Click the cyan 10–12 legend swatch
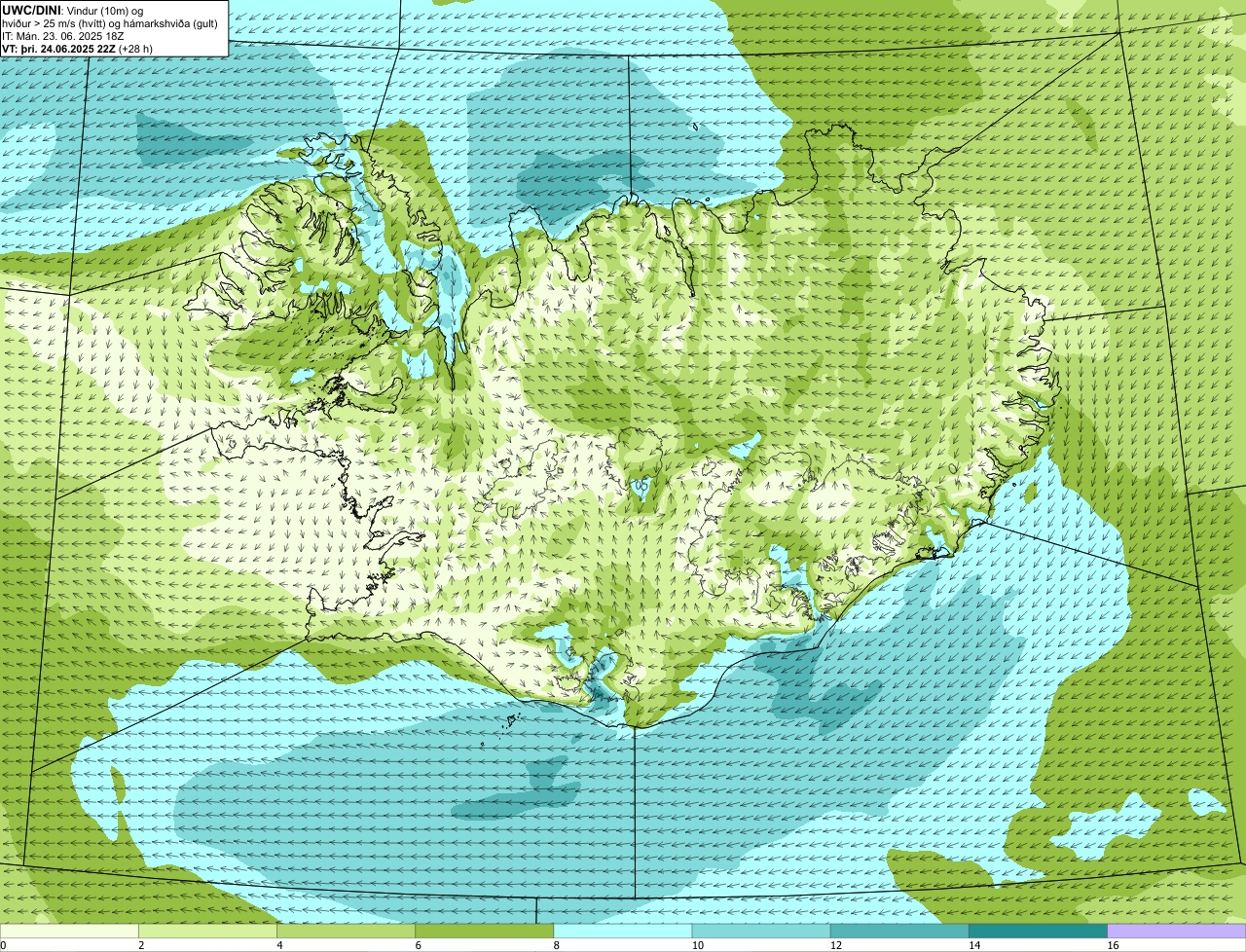Image resolution: width=1246 pixels, height=952 pixels. coord(761,931)
